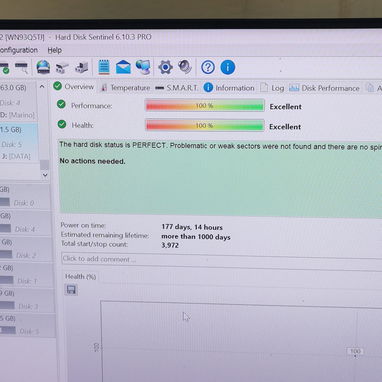Click the '3,972' start/stop count value
Screen dimensions: 382x382
(x=170, y=245)
